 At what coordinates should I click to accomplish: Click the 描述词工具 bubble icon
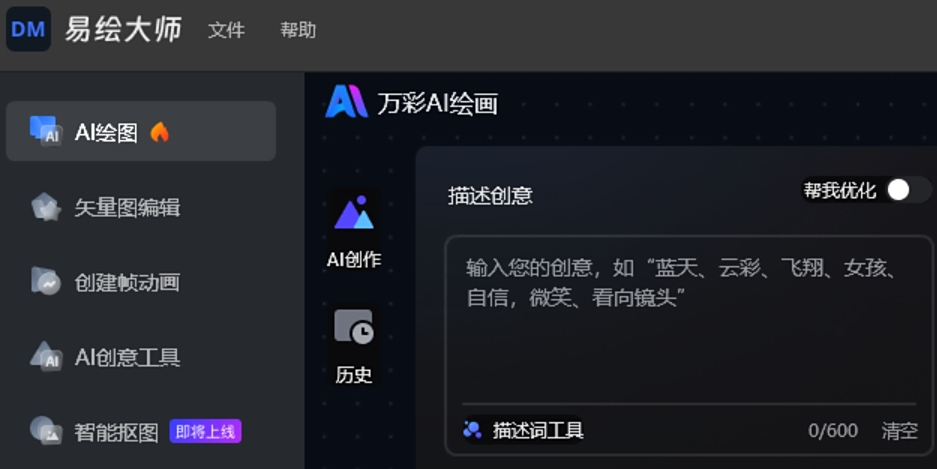click(472, 430)
